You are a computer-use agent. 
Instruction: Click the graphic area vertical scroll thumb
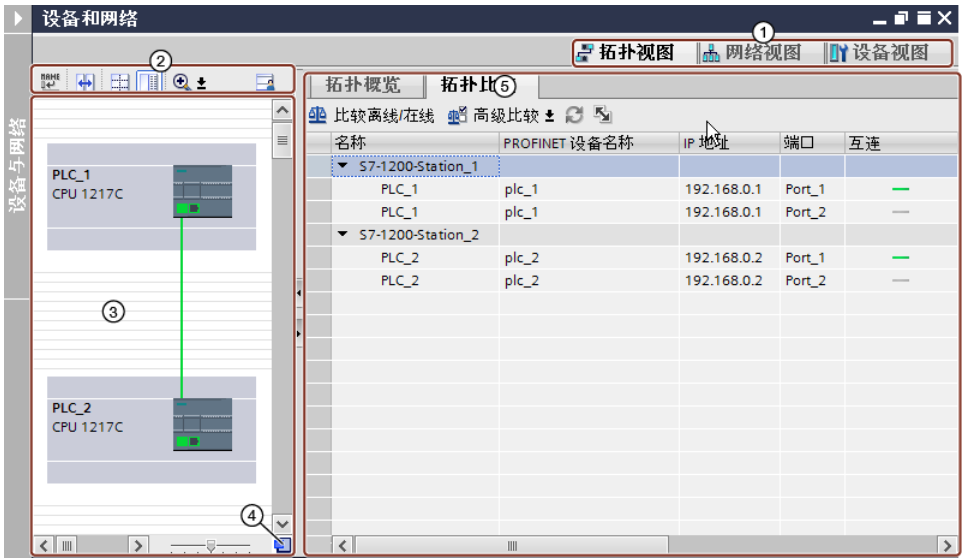click(x=282, y=140)
